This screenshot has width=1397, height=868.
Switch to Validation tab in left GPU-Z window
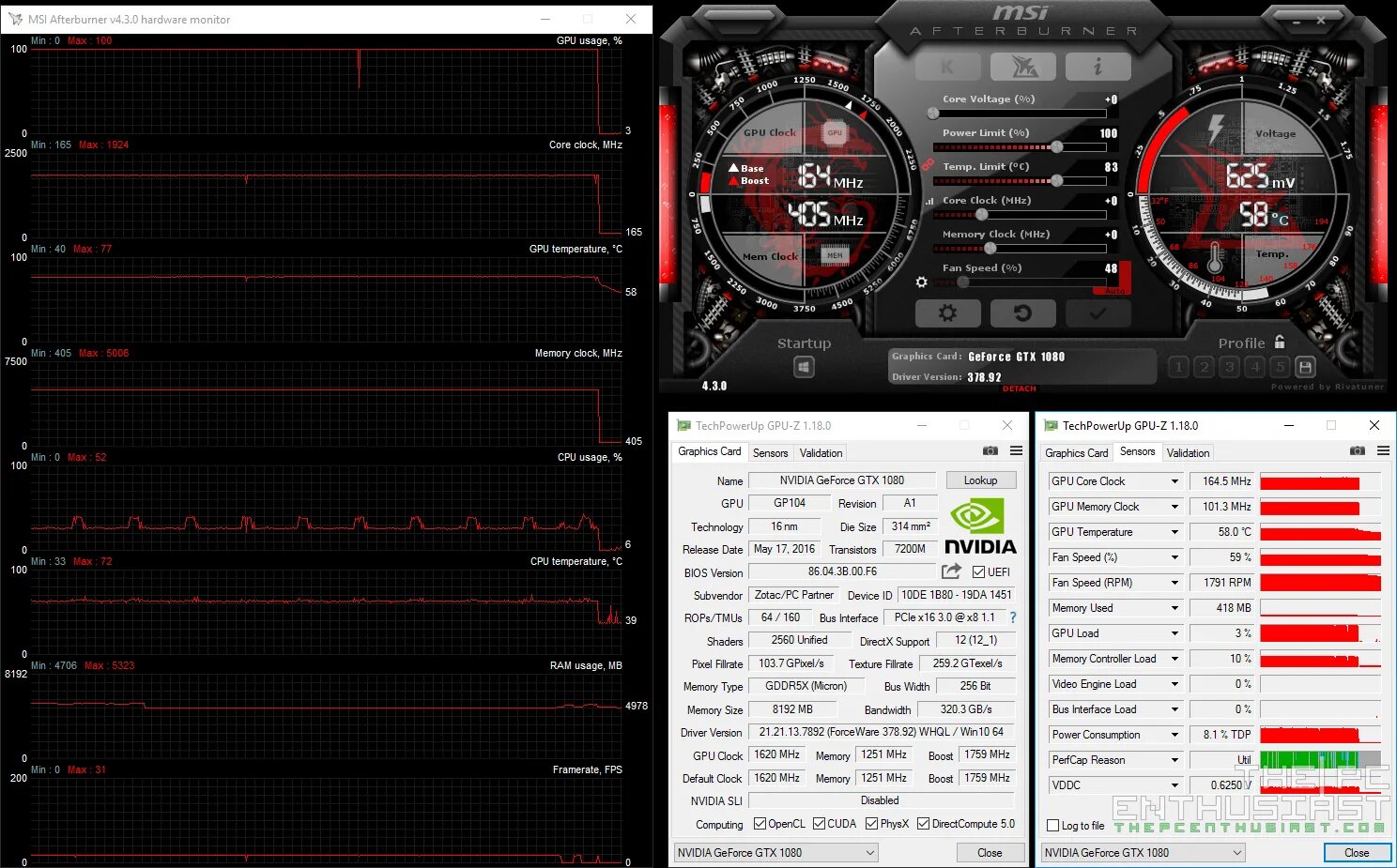tap(821, 452)
